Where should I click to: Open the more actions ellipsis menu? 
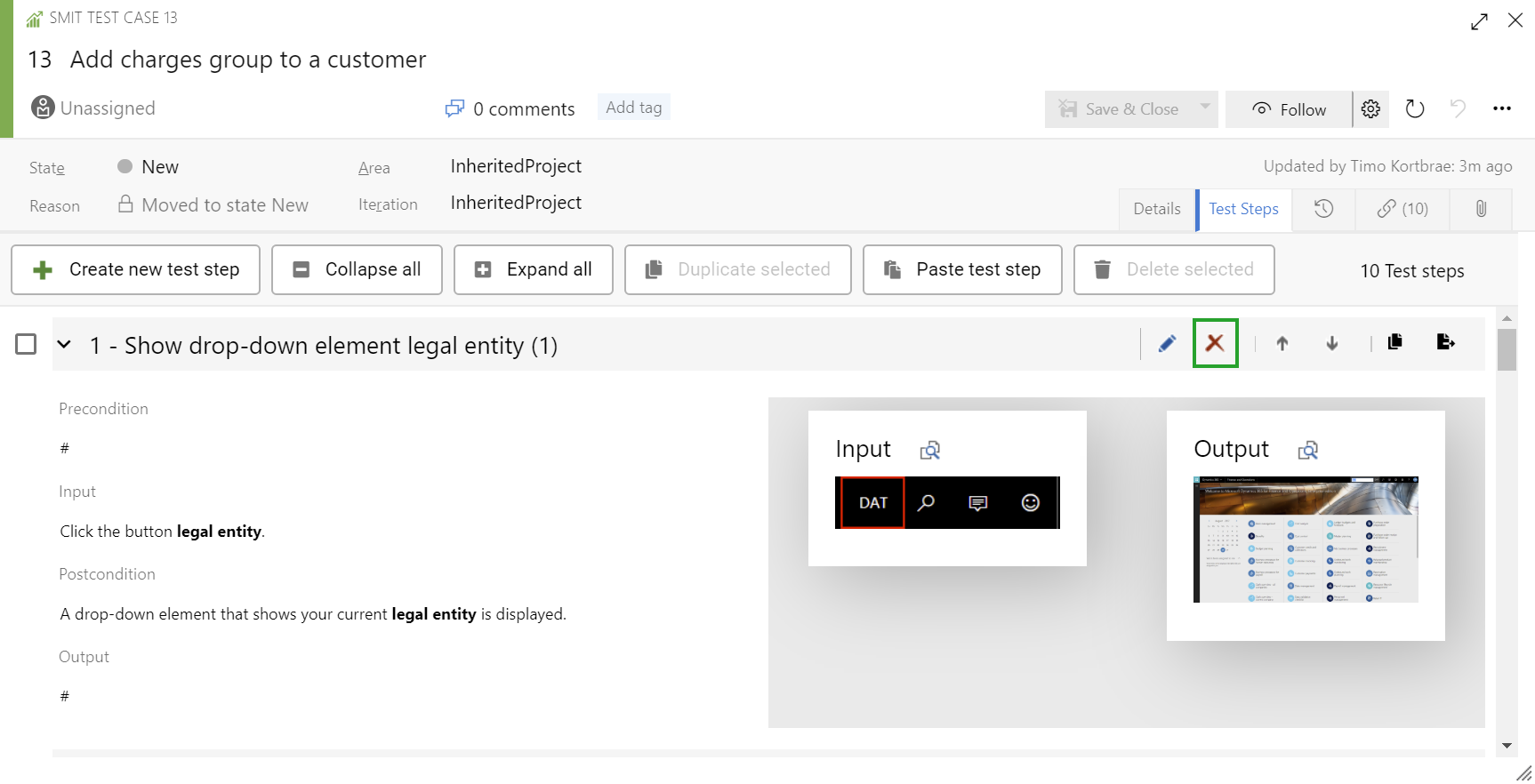[x=1501, y=108]
